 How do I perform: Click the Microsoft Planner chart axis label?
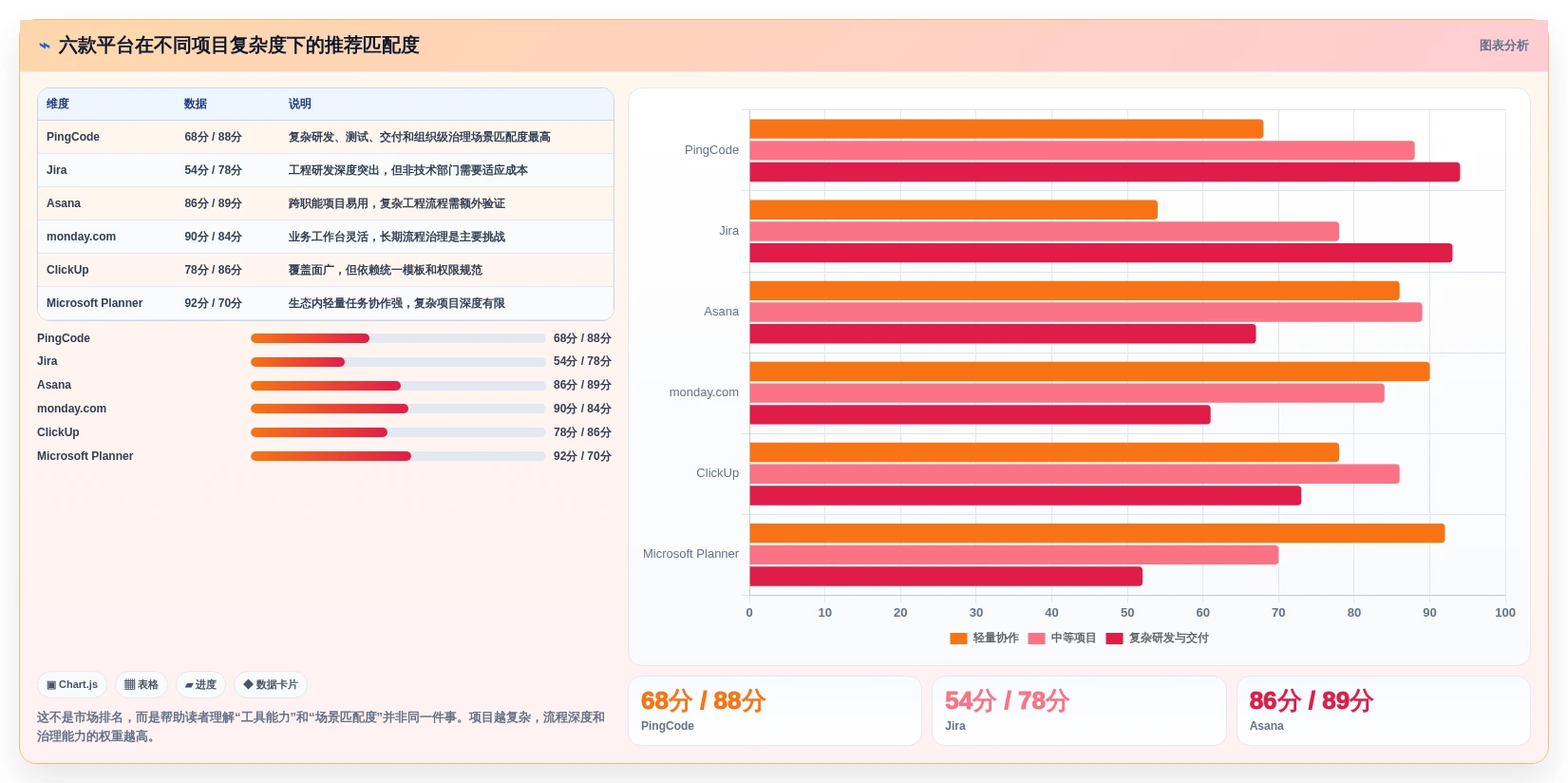pos(690,554)
